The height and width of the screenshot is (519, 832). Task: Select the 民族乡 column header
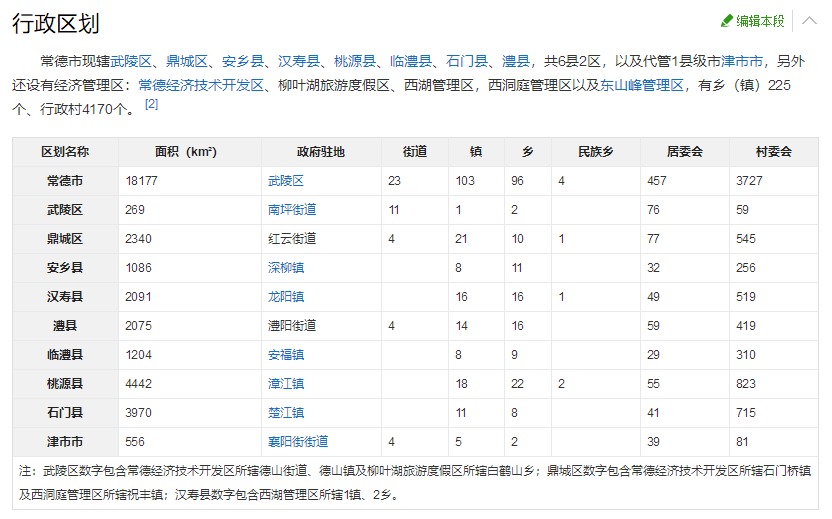pos(596,152)
